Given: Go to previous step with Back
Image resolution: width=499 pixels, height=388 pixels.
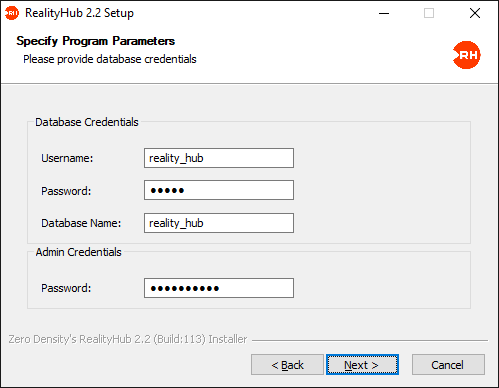Looking at the screenshot, I should (x=287, y=365).
